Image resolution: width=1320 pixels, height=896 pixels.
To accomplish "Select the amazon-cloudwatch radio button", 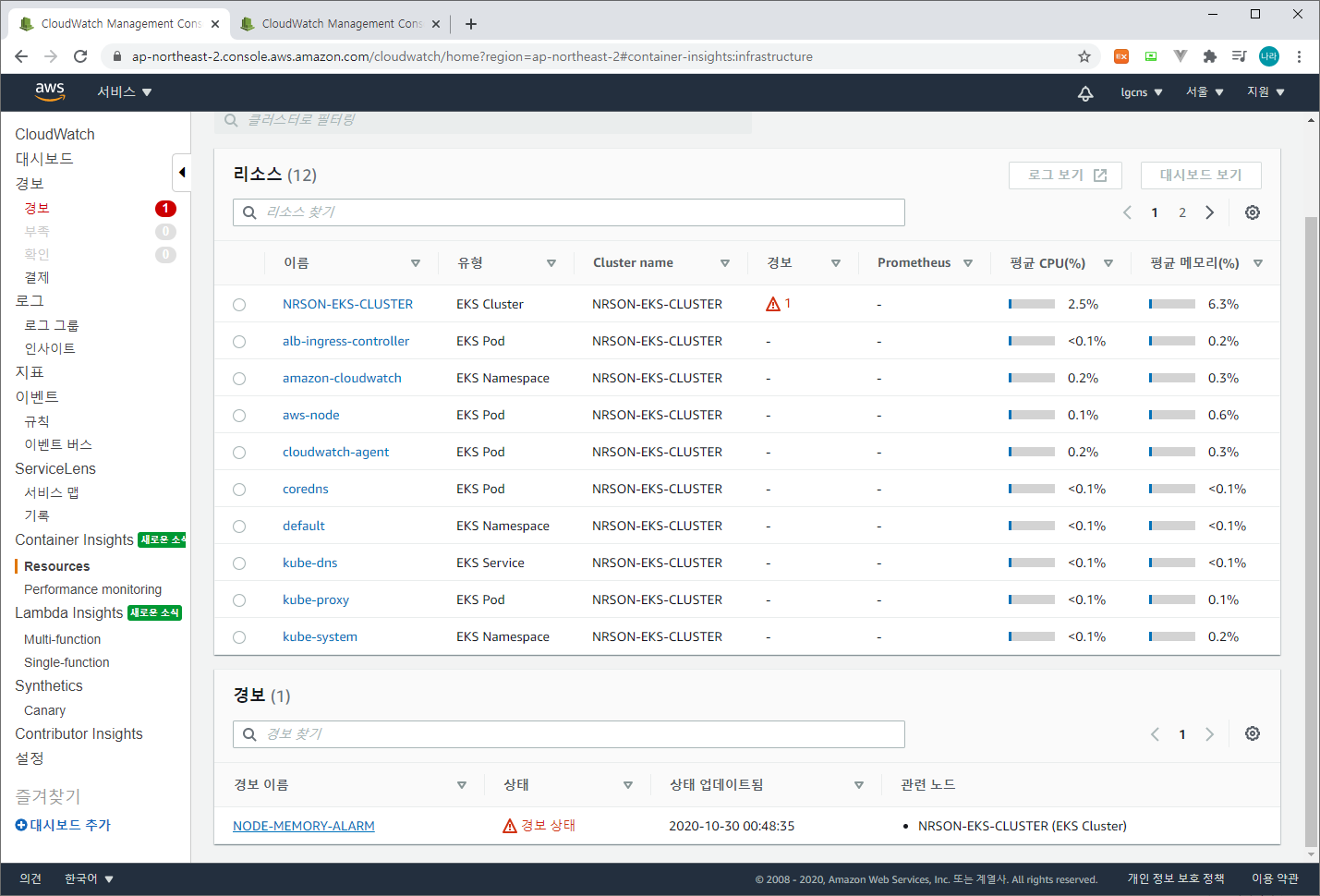I will (x=239, y=379).
